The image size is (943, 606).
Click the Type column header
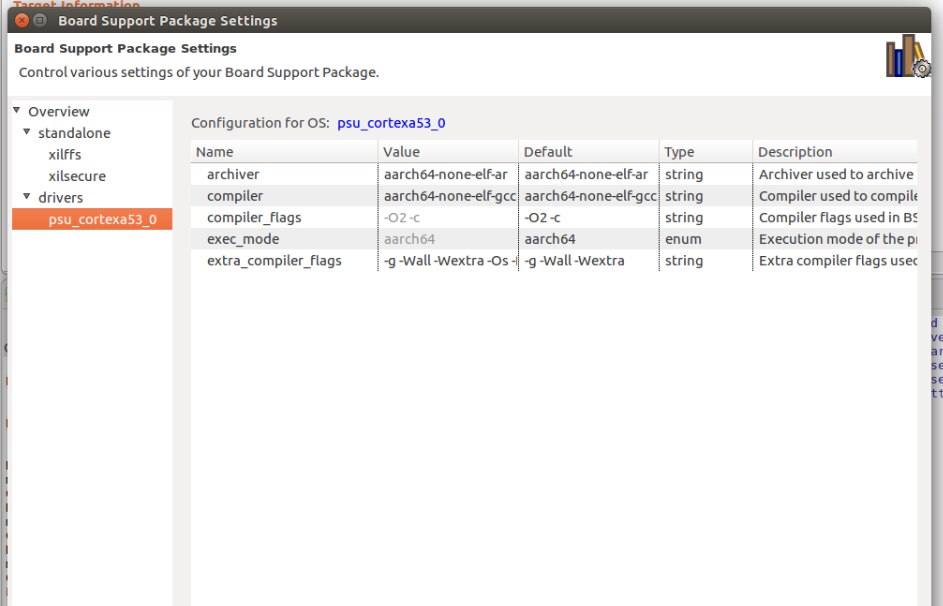tap(705, 152)
